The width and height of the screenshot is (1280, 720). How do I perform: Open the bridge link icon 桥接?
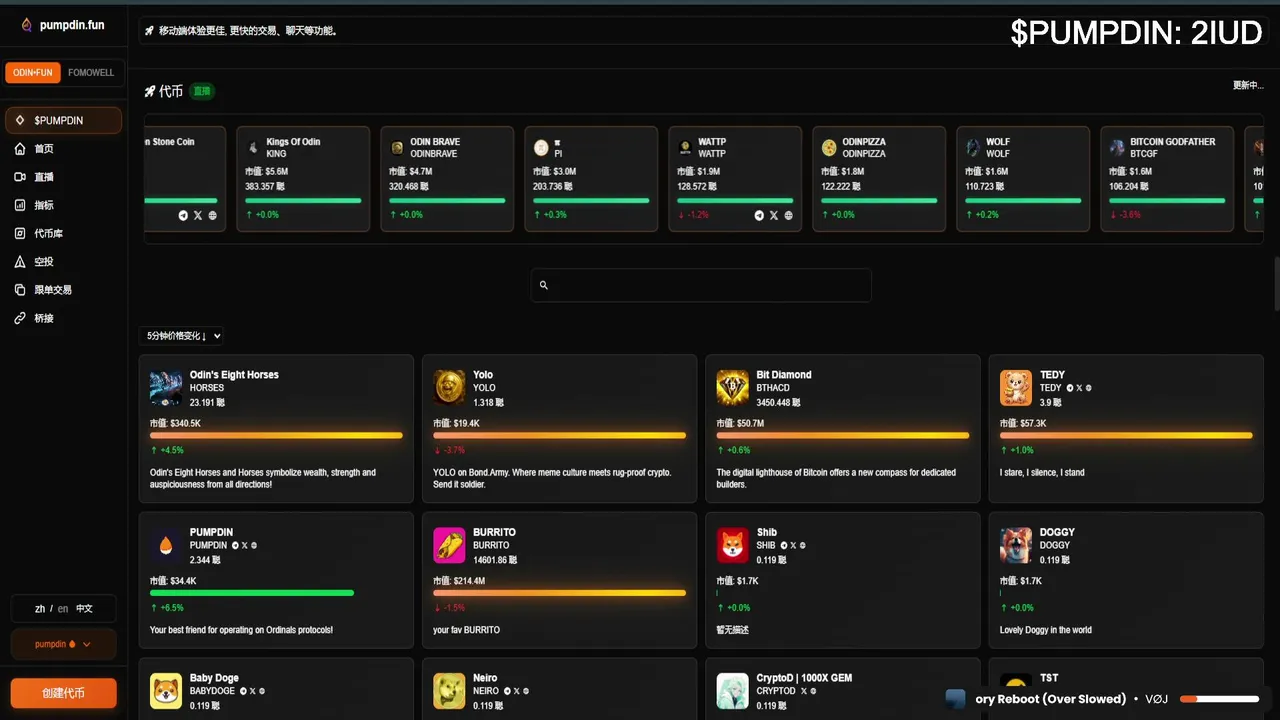[x=20, y=318]
